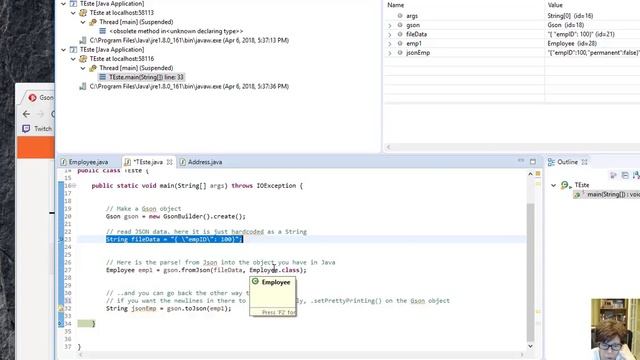
Task: Collapse the TEste at localhost:58116 node
Action: tap(73, 59)
